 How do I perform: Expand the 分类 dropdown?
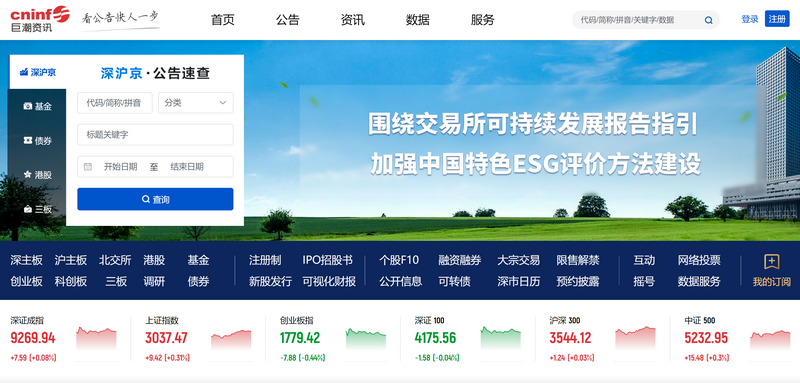pos(196,103)
